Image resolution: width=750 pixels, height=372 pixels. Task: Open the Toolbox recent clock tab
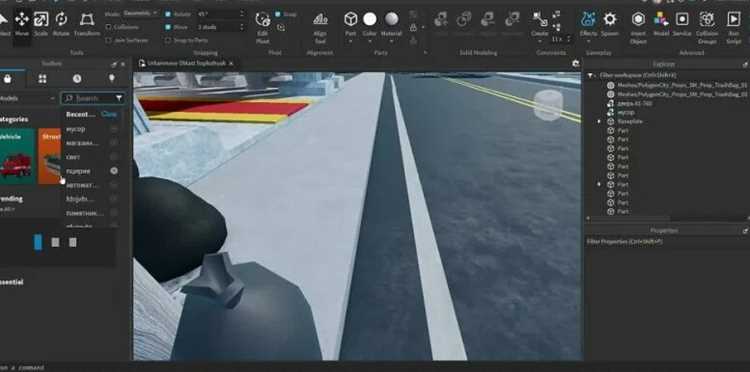pos(77,79)
